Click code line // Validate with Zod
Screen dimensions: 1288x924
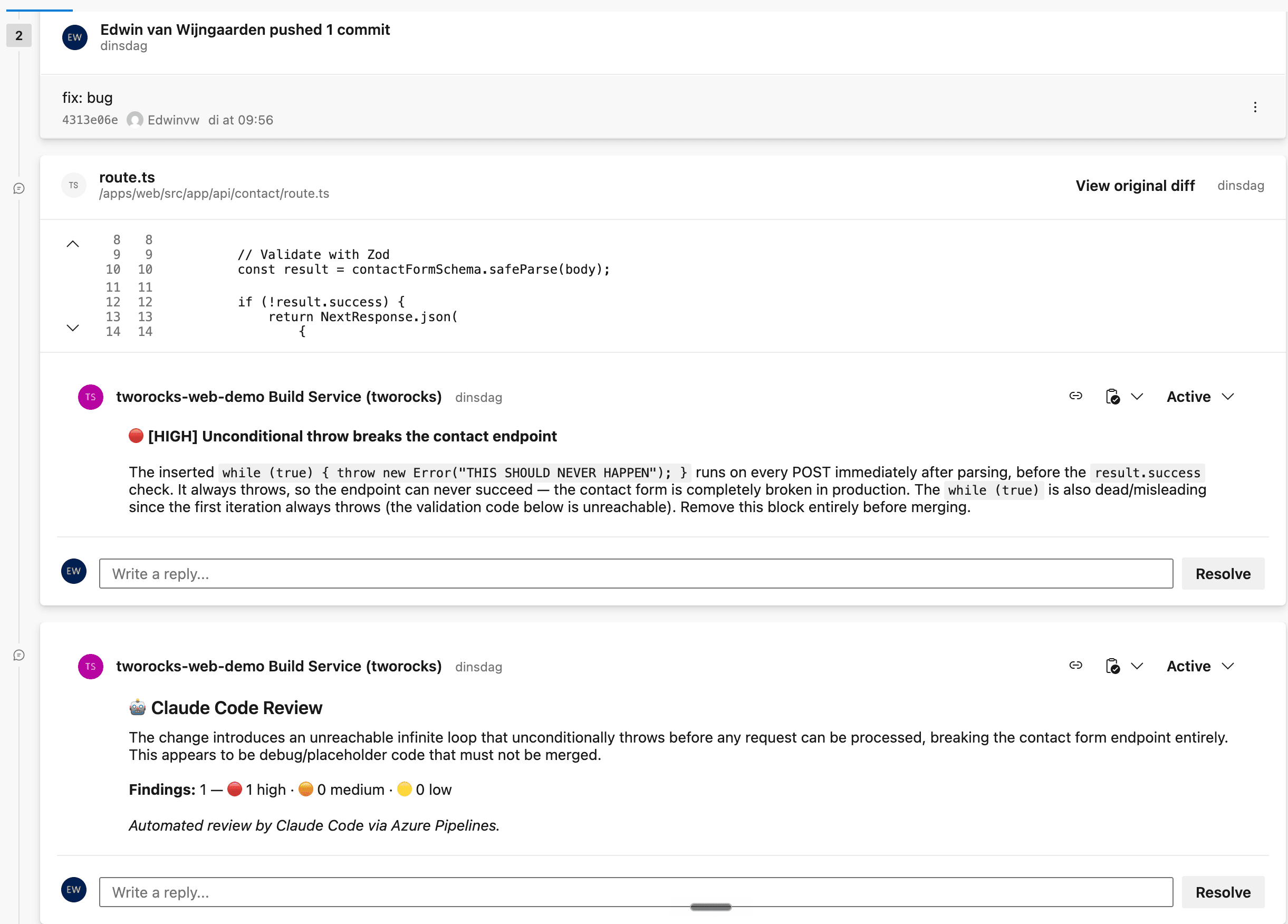(313, 254)
